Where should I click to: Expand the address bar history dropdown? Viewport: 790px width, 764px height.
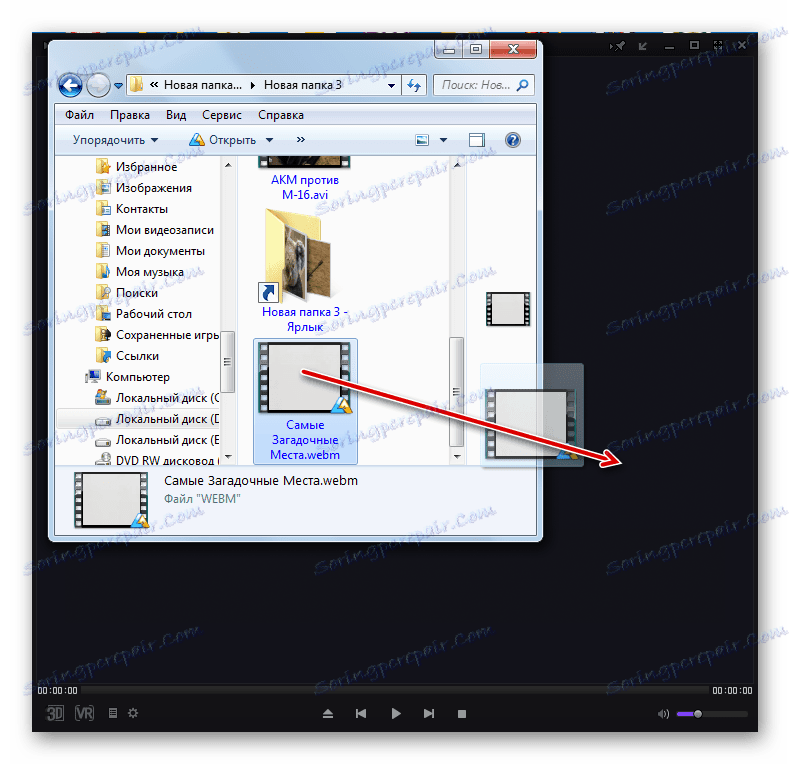coord(391,86)
